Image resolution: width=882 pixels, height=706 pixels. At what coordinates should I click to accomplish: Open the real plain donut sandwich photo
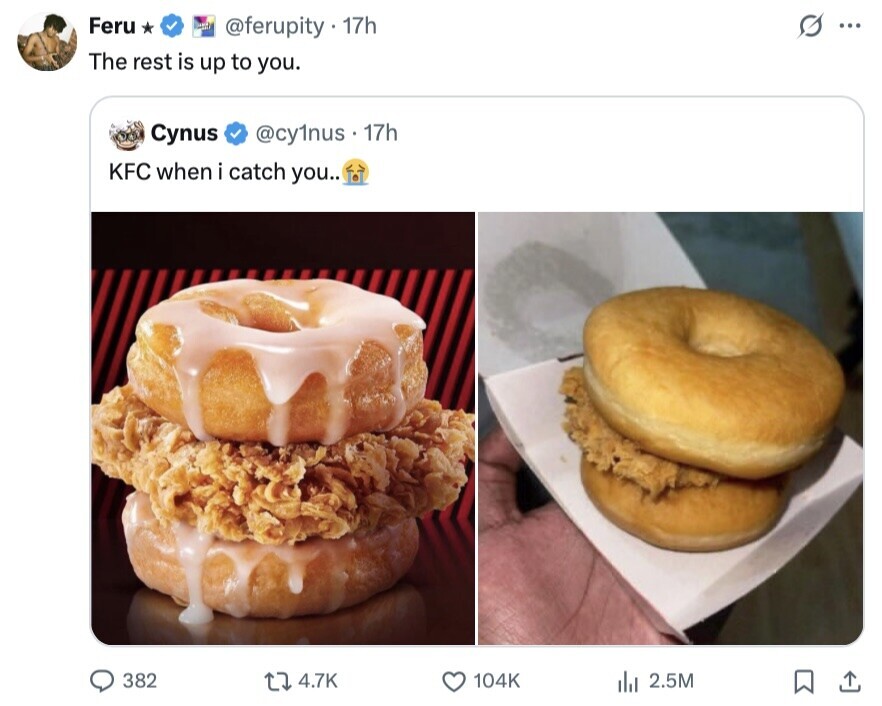[x=670, y=428]
